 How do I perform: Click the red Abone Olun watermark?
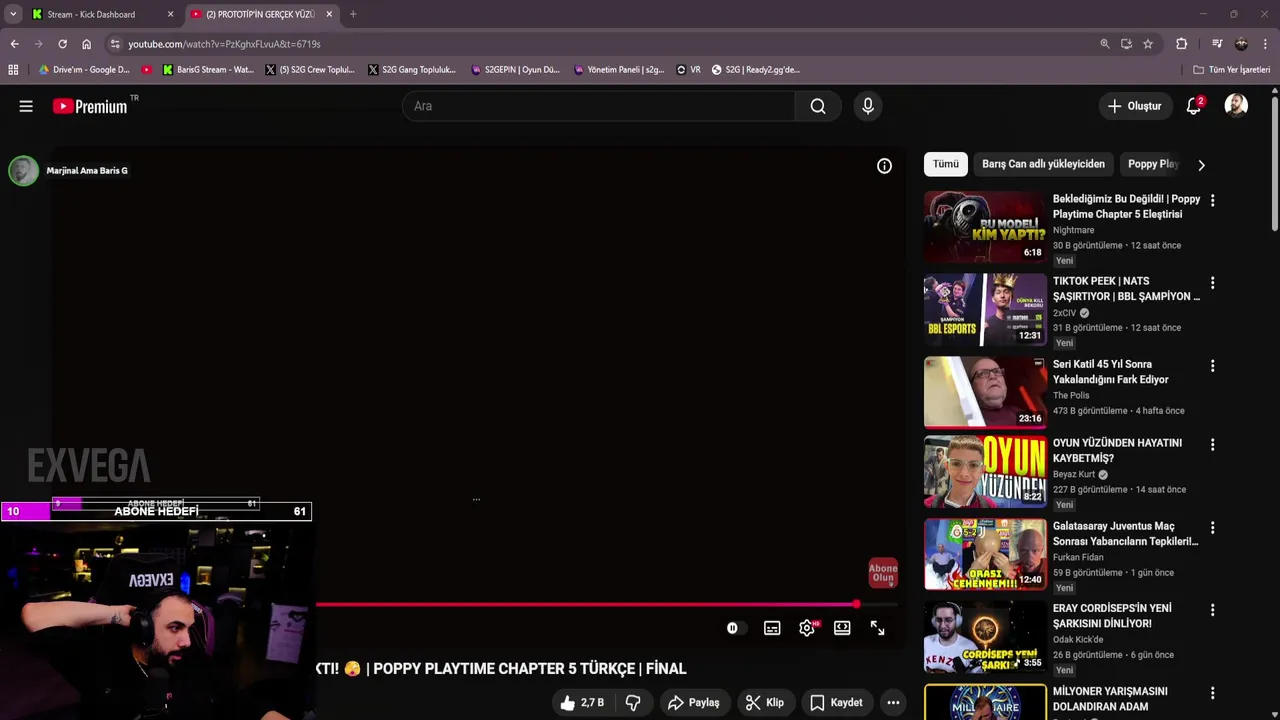[x=883, y=573]
